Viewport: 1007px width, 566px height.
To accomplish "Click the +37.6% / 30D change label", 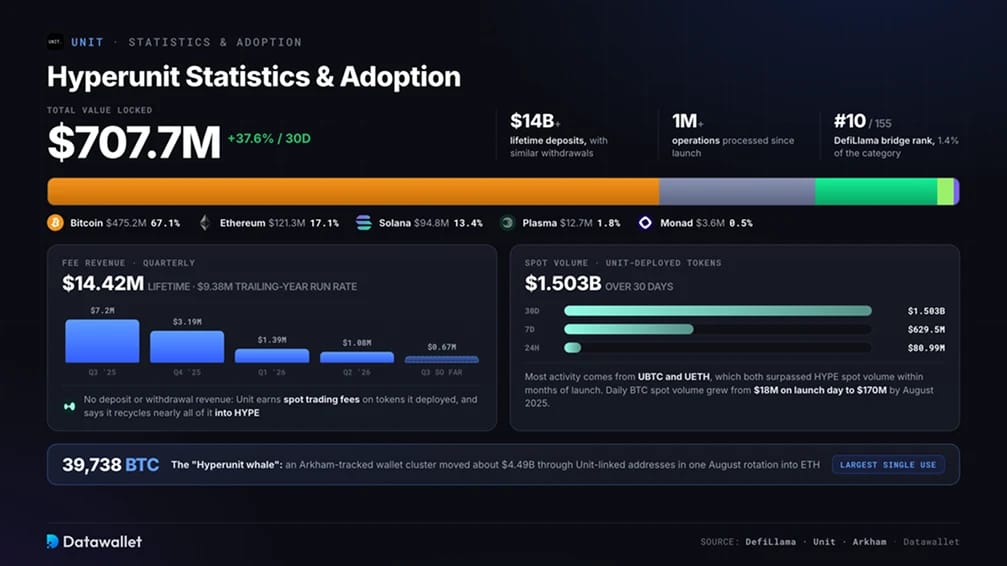I will coord(269,138).
